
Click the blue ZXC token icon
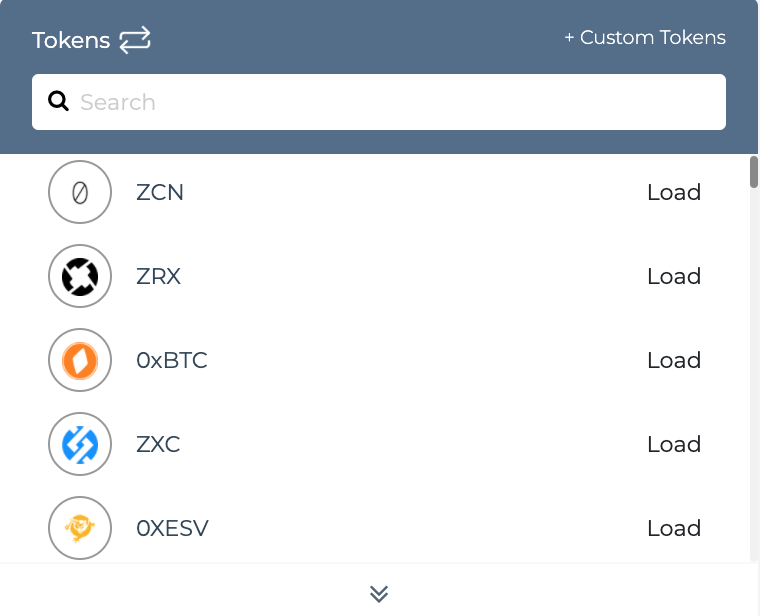tap(80, 444)
